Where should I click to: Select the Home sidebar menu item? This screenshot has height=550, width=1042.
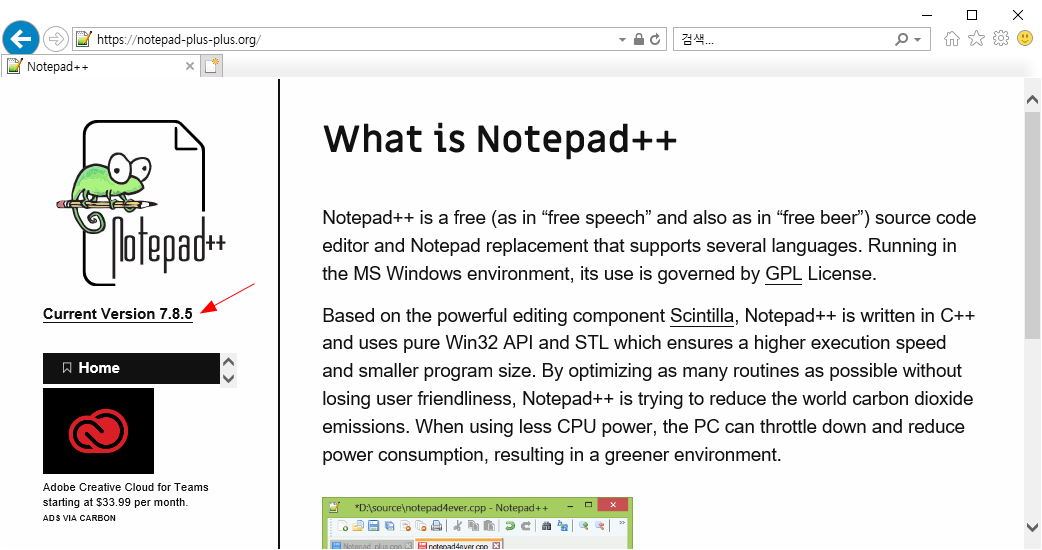(x=132, y=368)
